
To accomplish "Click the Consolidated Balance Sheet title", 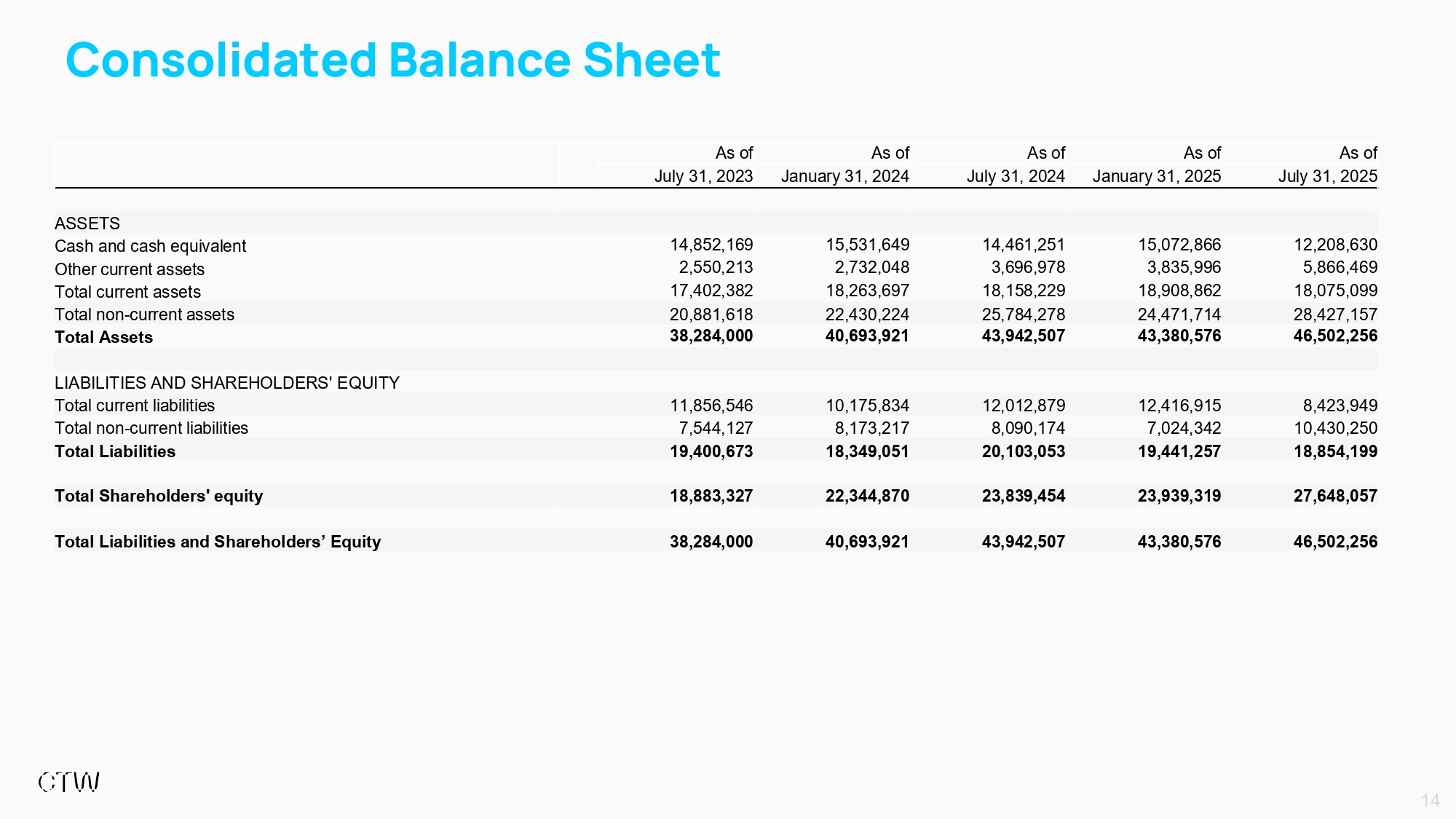I will [x=392, y=60].
